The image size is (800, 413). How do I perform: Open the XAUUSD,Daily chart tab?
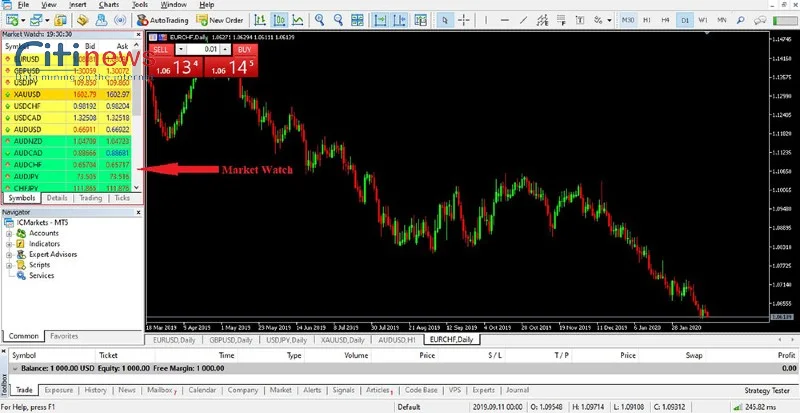(x=342, y=340)
